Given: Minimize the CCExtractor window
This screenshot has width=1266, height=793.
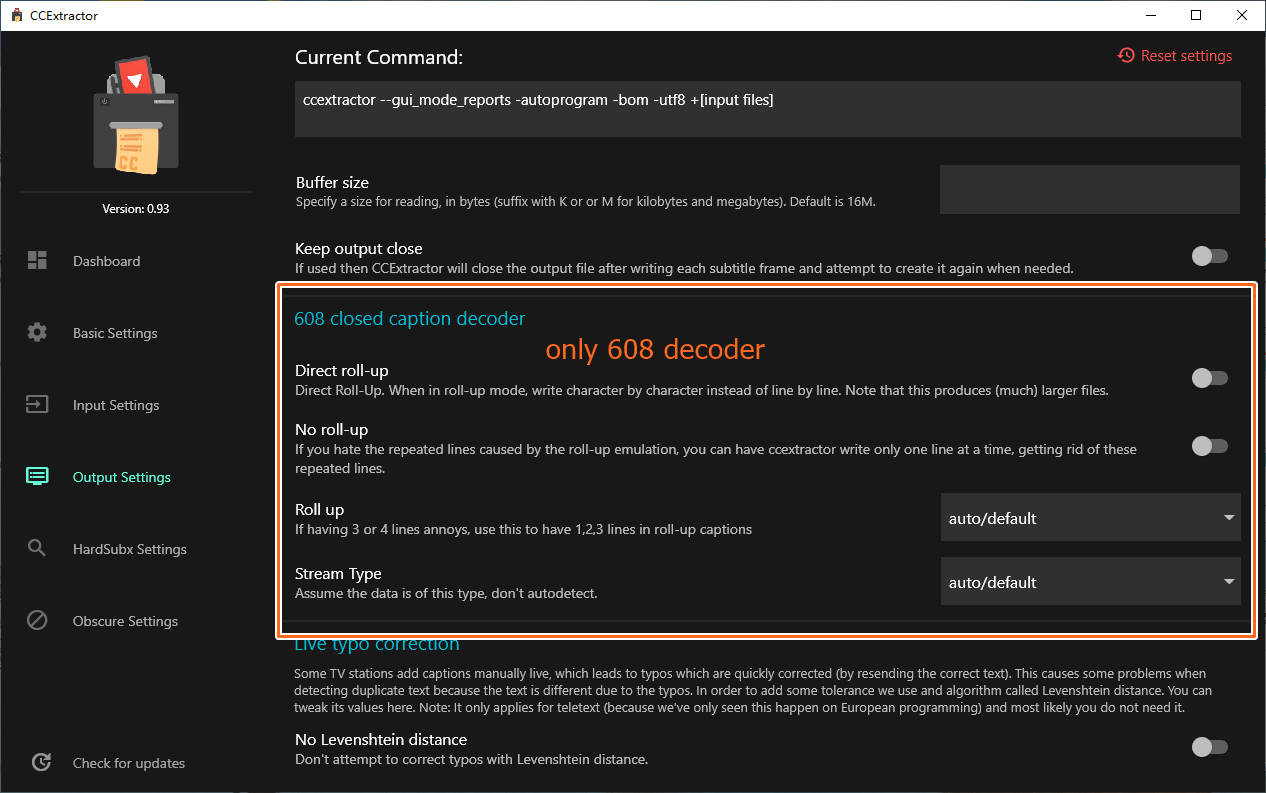Looking at the screenshot, I should pyautogui.click(x=1150, y=16).
